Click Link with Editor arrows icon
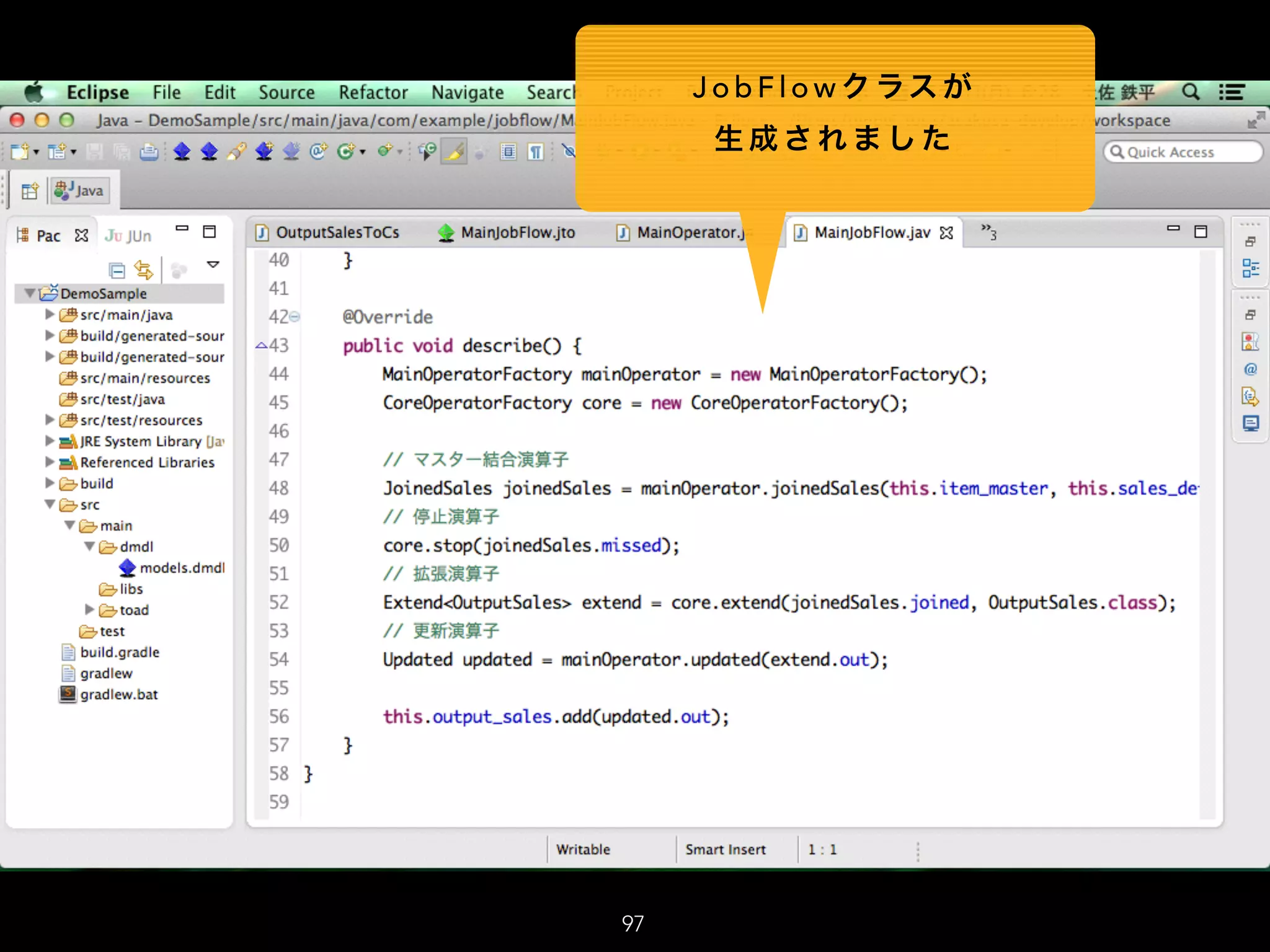 coord(144,270)
